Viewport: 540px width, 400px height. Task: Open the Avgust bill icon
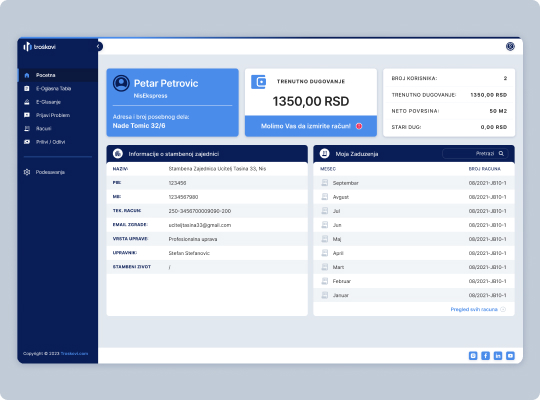coord(324,197)
